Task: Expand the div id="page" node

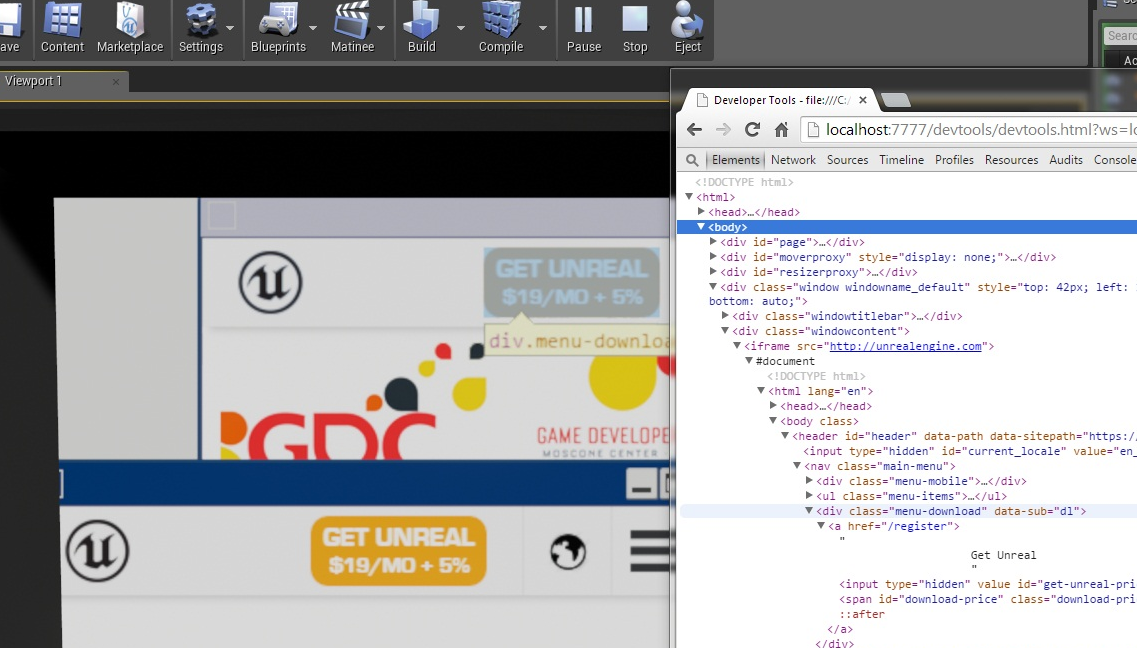Action: [713, 241]
